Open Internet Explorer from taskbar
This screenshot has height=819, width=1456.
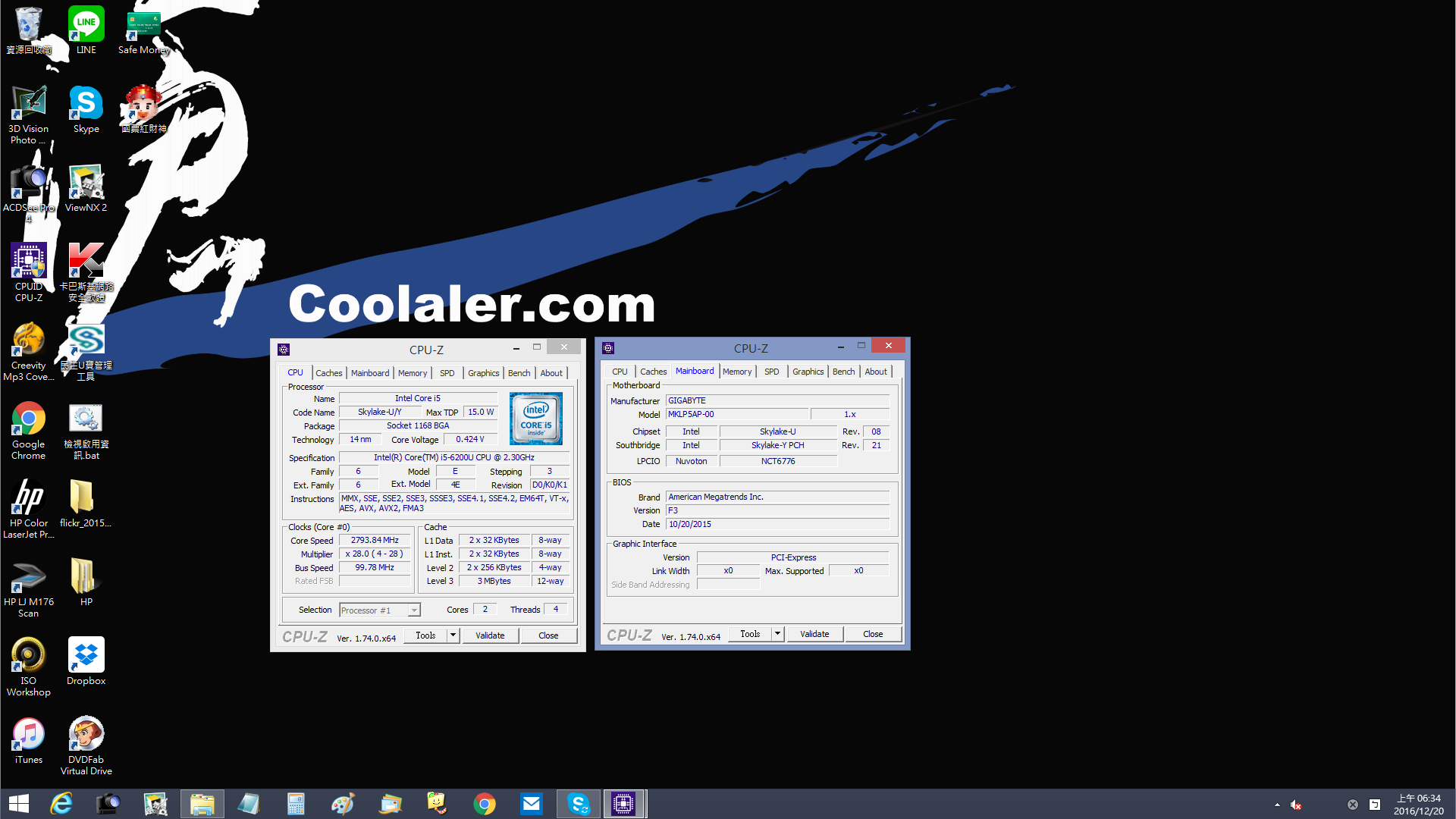61,804
